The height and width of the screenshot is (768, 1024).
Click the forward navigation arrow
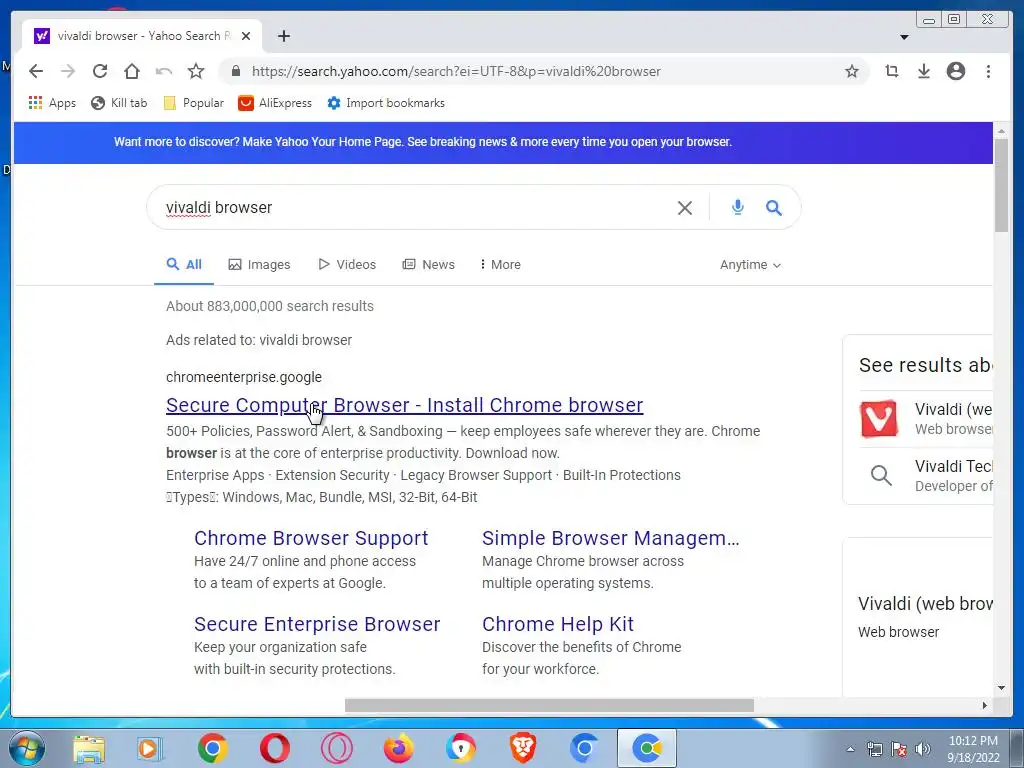(x=68, y=71)
